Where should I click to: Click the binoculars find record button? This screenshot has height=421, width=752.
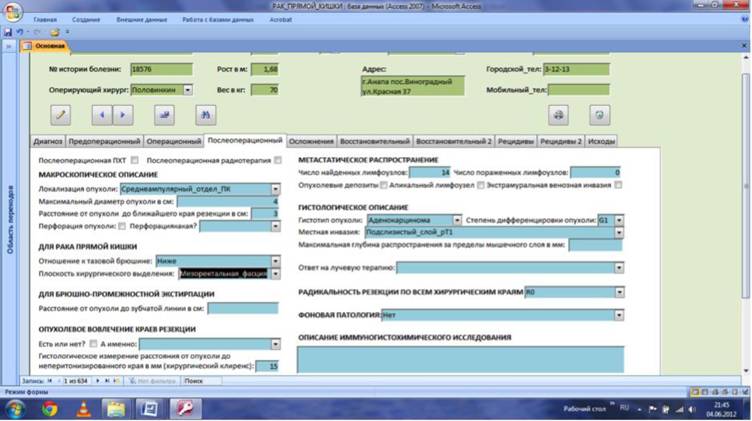point(206,115)
